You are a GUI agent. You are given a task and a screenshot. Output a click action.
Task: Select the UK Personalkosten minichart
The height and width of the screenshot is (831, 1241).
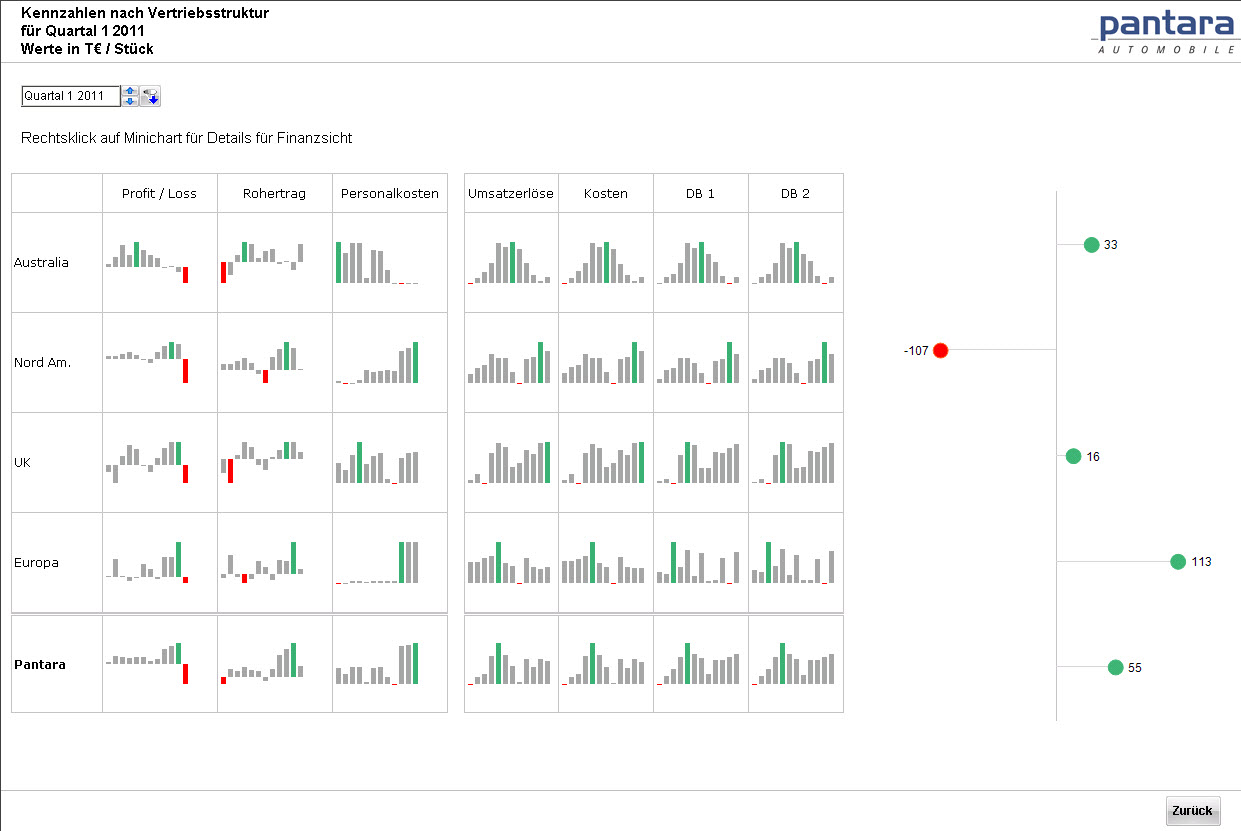coord(389,461)
